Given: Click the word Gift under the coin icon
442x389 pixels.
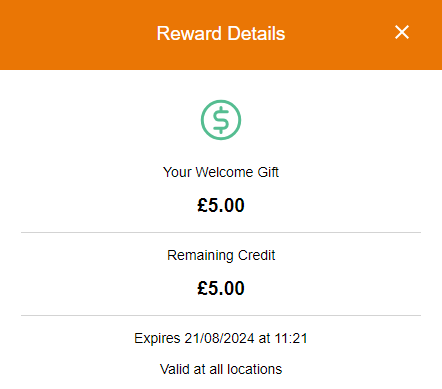Looking at the screenshot, I should (268, 172).
